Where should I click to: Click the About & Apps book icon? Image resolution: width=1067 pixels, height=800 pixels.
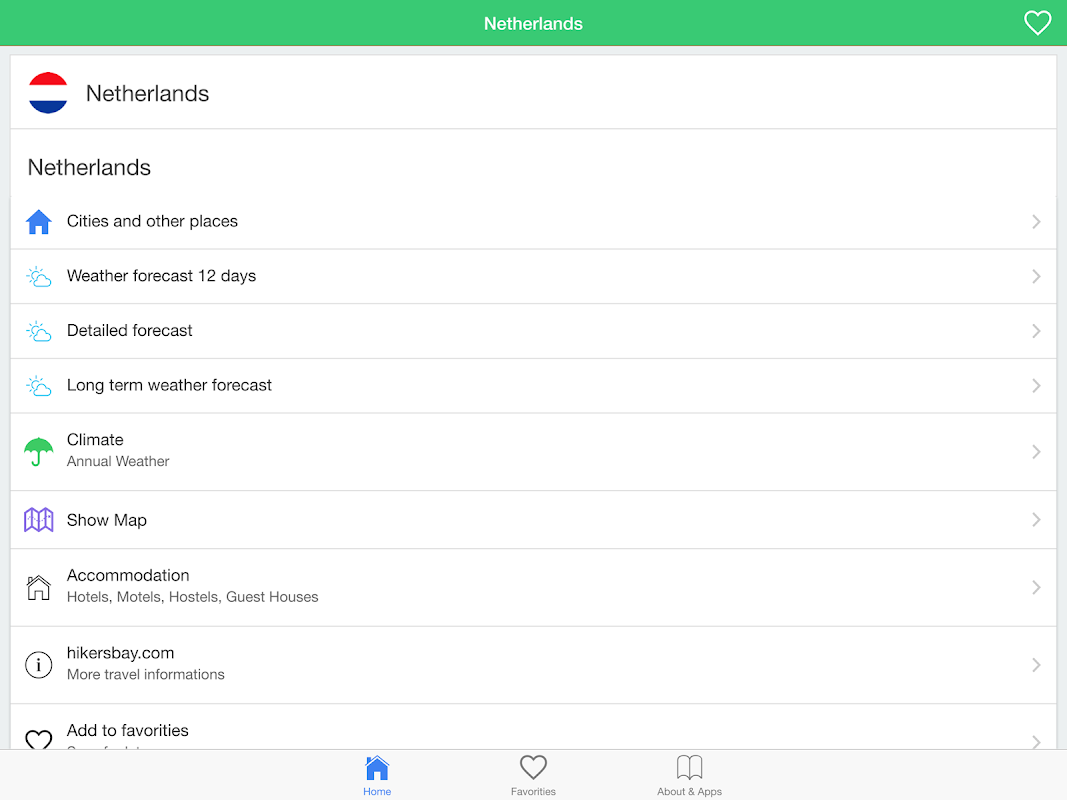click(689, 767)
